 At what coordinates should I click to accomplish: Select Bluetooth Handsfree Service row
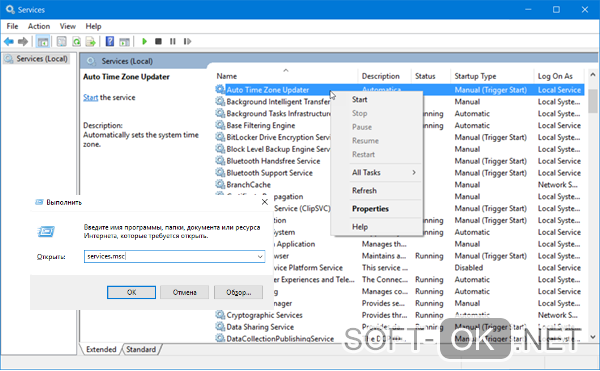(399, 161)
